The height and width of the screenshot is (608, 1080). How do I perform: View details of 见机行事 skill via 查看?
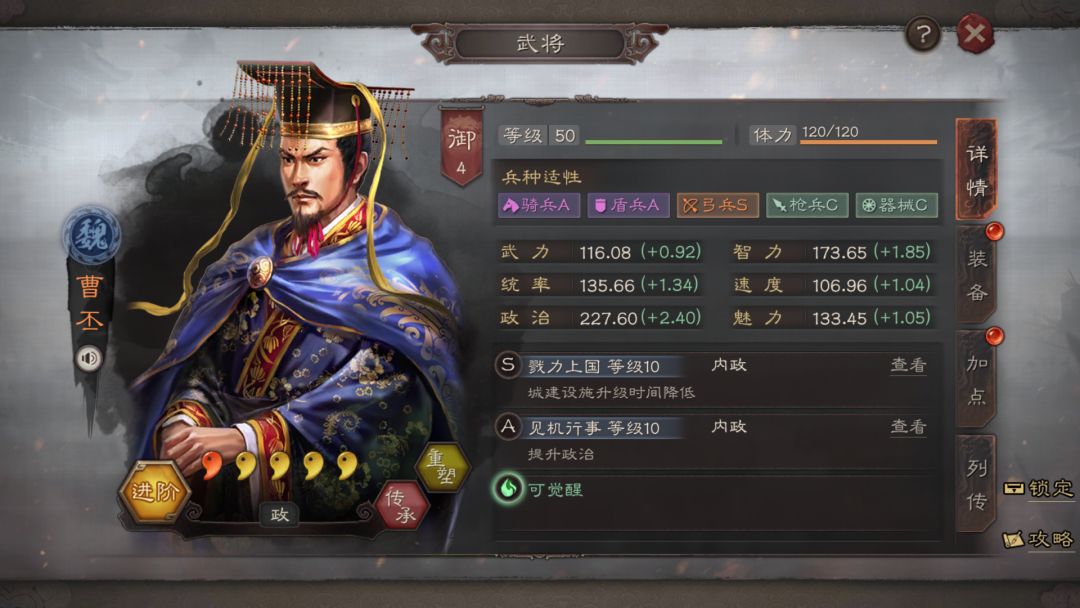[x=908, y=427]
